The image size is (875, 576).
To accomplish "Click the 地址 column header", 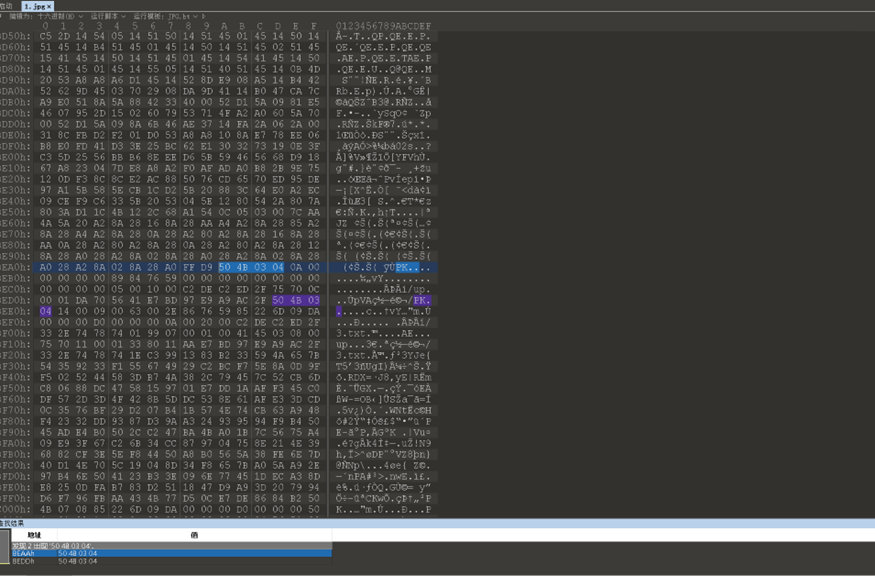I will coord(33,534).
